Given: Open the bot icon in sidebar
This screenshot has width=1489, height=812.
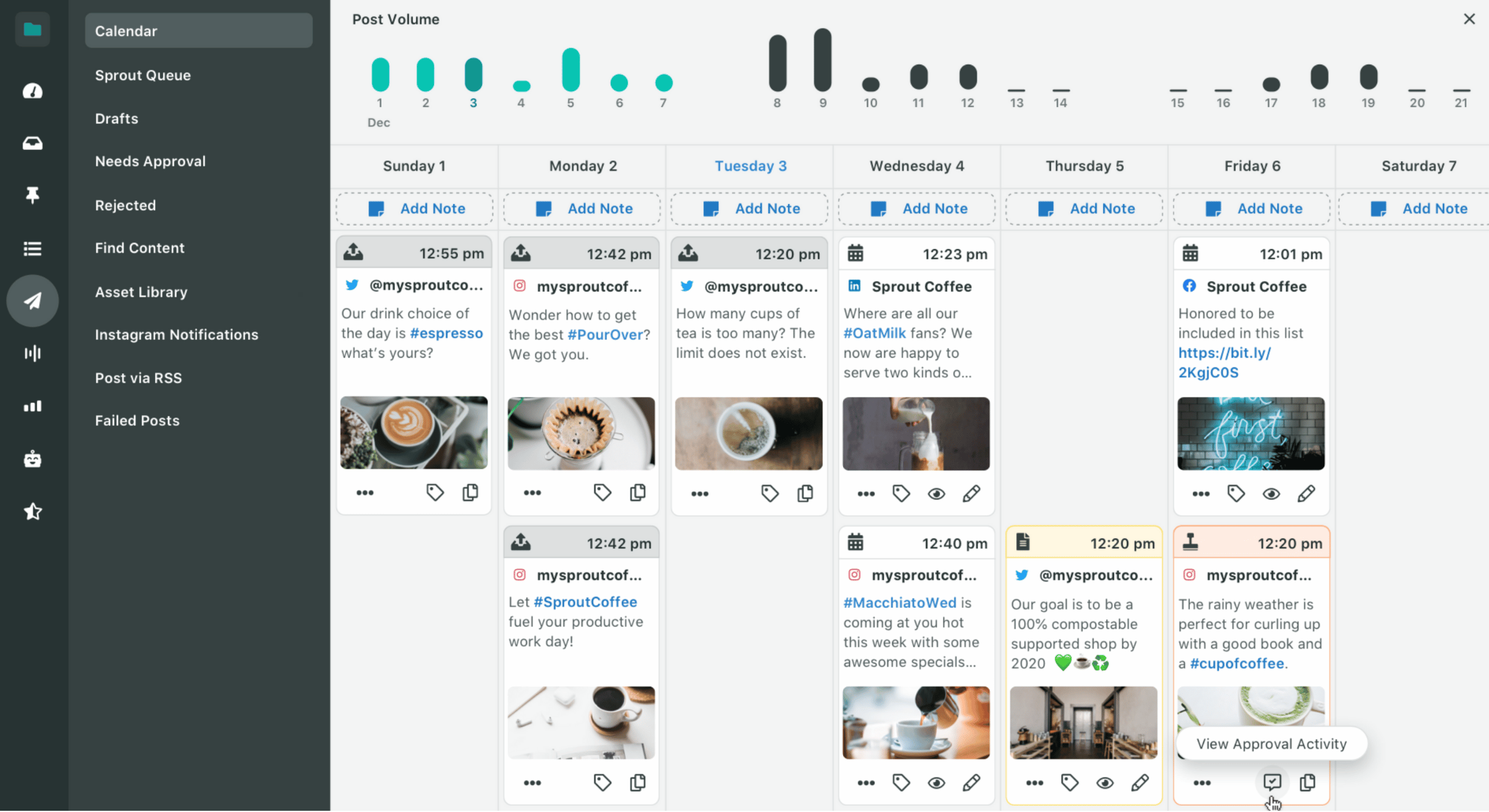Looking at the screenshot, I should 32,459.
